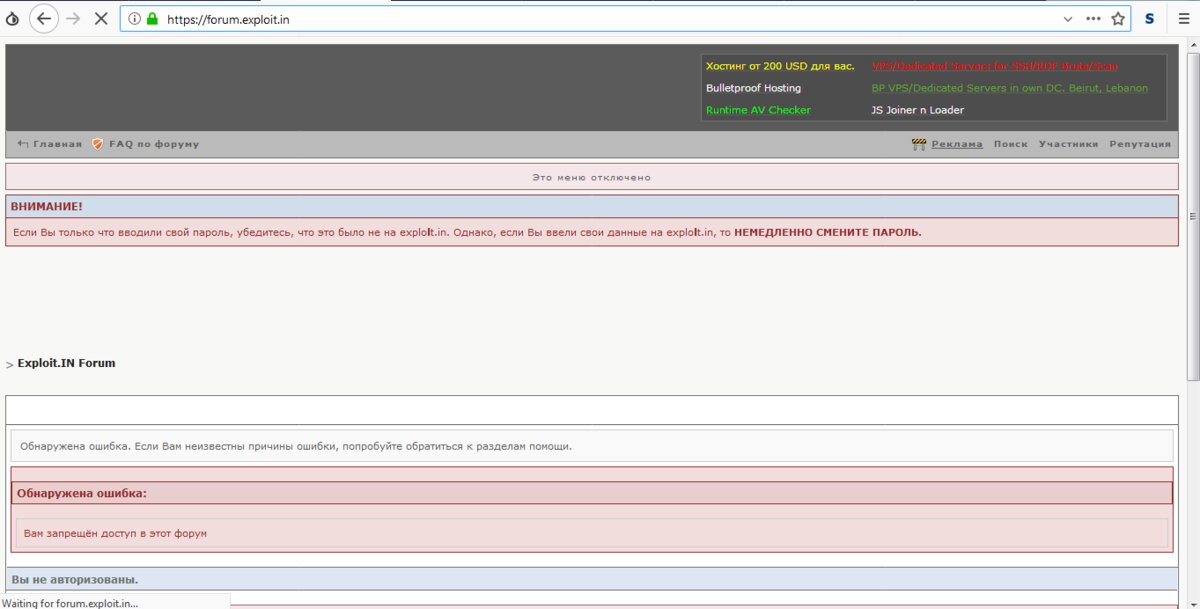The width and height of the screenshot is (1200, 609).
Task: Open the Главная navigation item
Action: [x=50, y=144]
